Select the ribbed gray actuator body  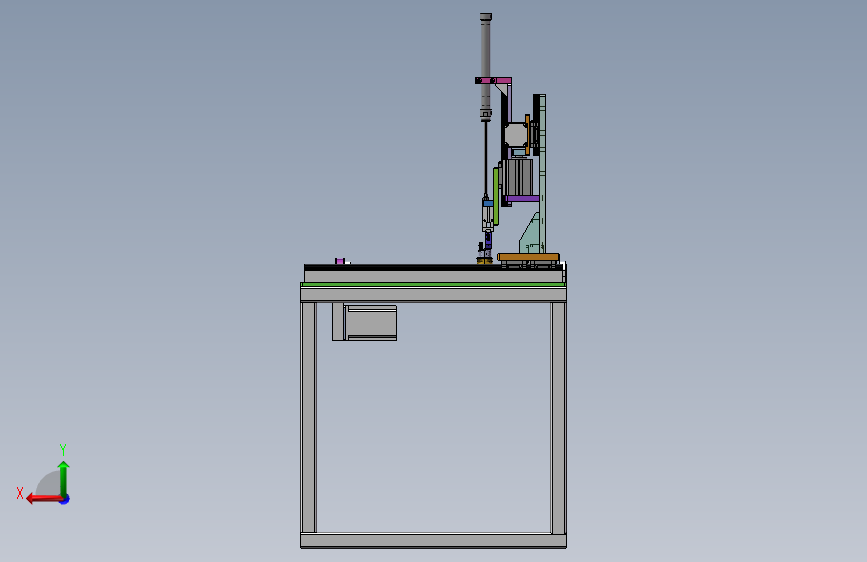(x=518, y=177)
